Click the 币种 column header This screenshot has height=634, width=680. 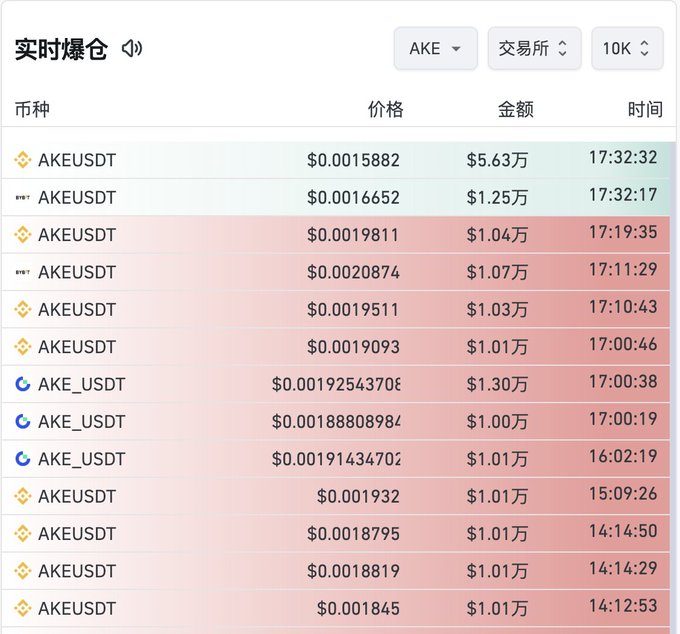(x=32, y=109)
